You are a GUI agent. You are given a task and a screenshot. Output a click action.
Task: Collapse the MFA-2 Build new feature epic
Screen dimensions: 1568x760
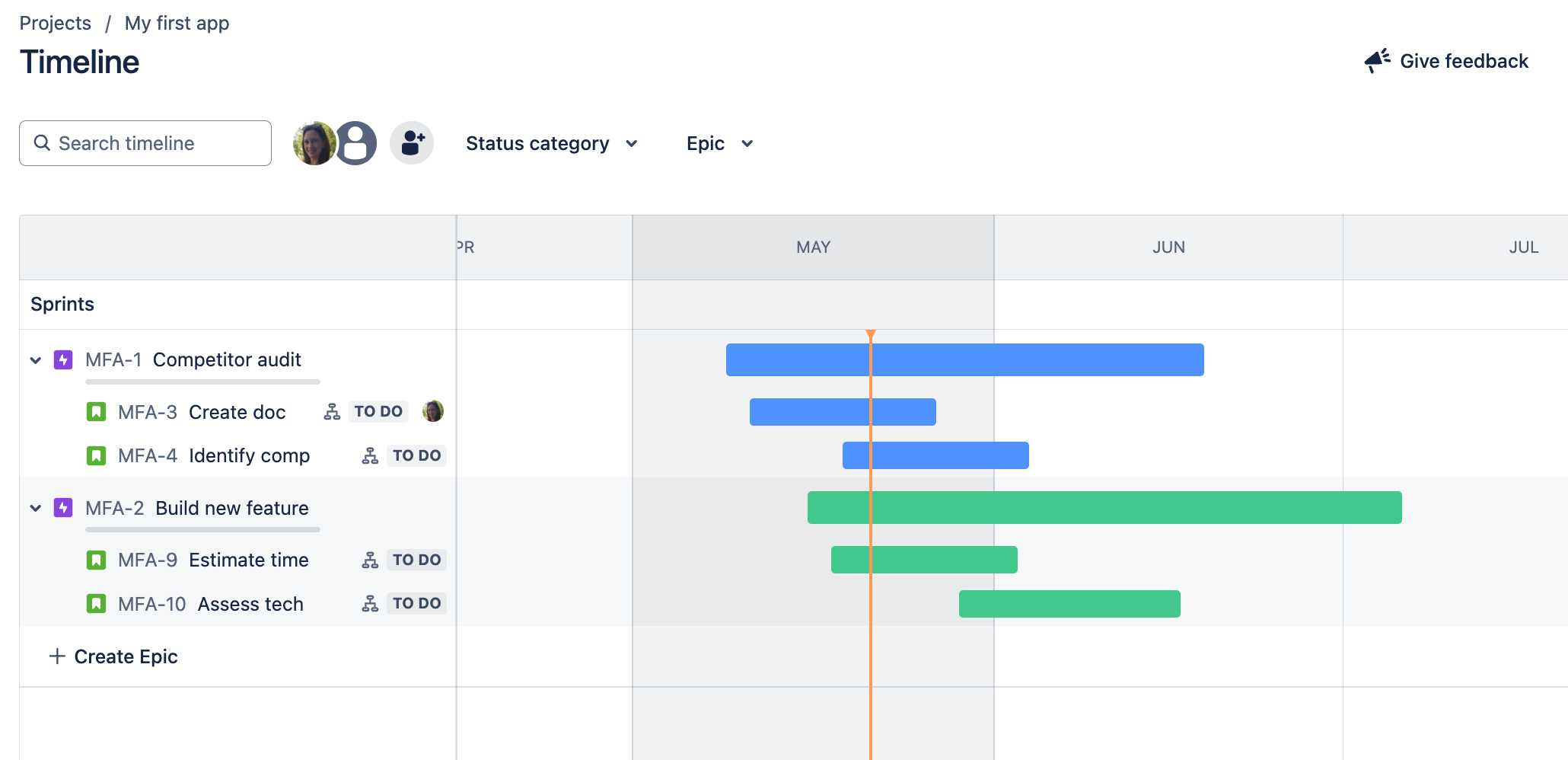(x=35, y=508)
